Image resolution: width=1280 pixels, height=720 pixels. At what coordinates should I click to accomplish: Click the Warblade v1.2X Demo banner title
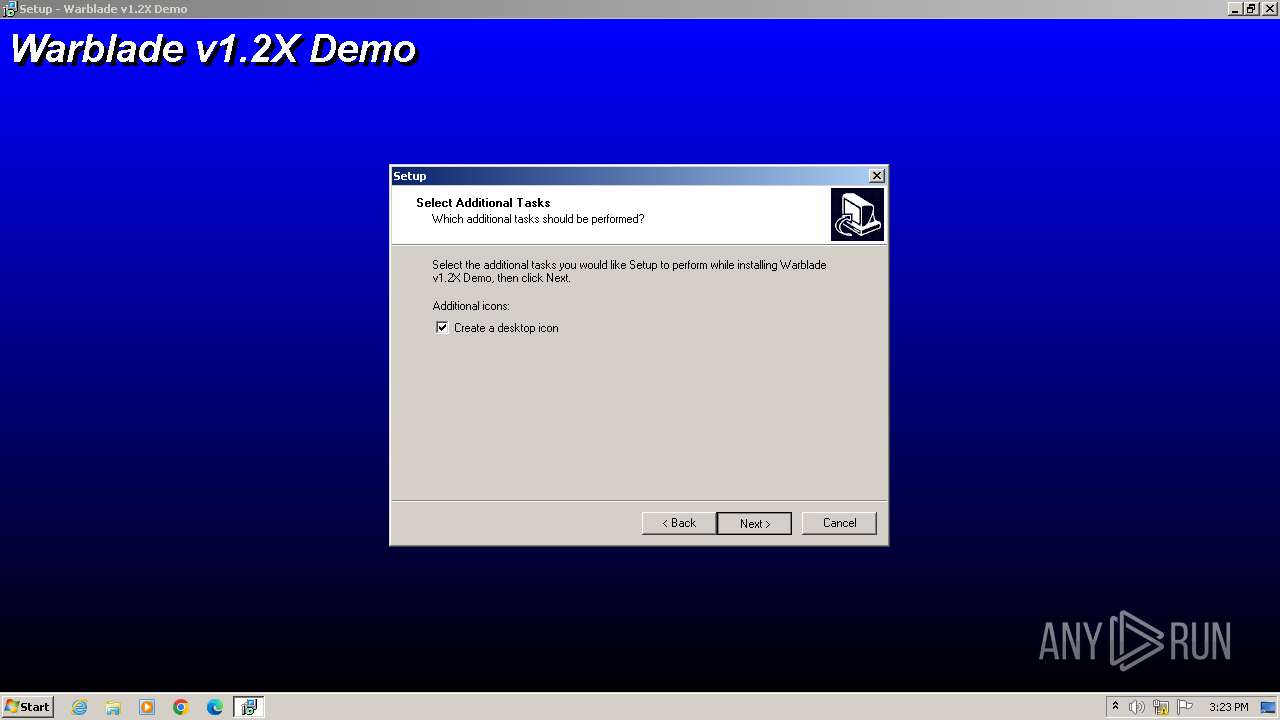(x=213, y=49)
